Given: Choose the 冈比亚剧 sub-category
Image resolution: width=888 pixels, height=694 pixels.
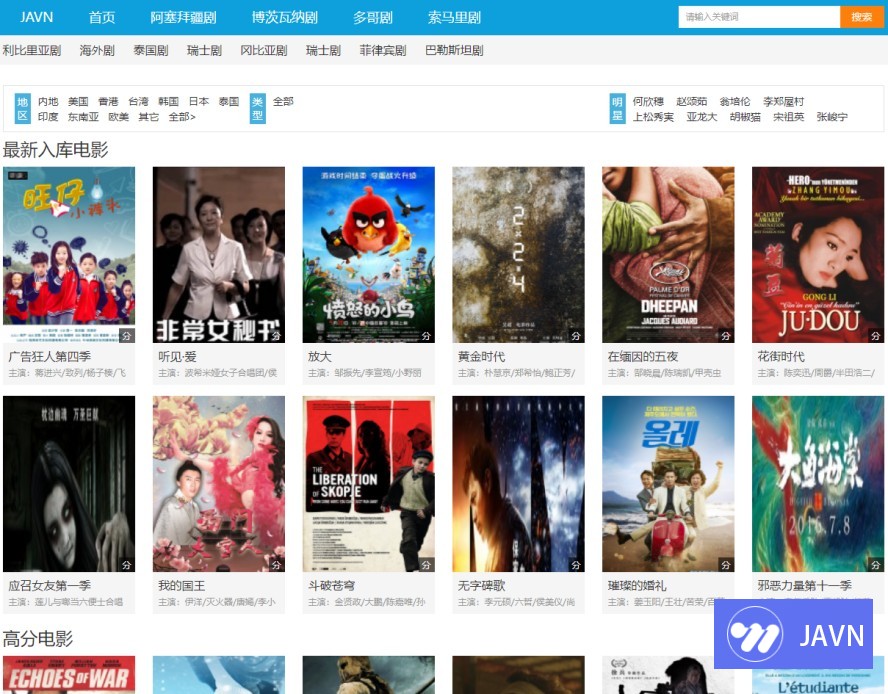Looking at the screenshot, I should pos(264,50).
